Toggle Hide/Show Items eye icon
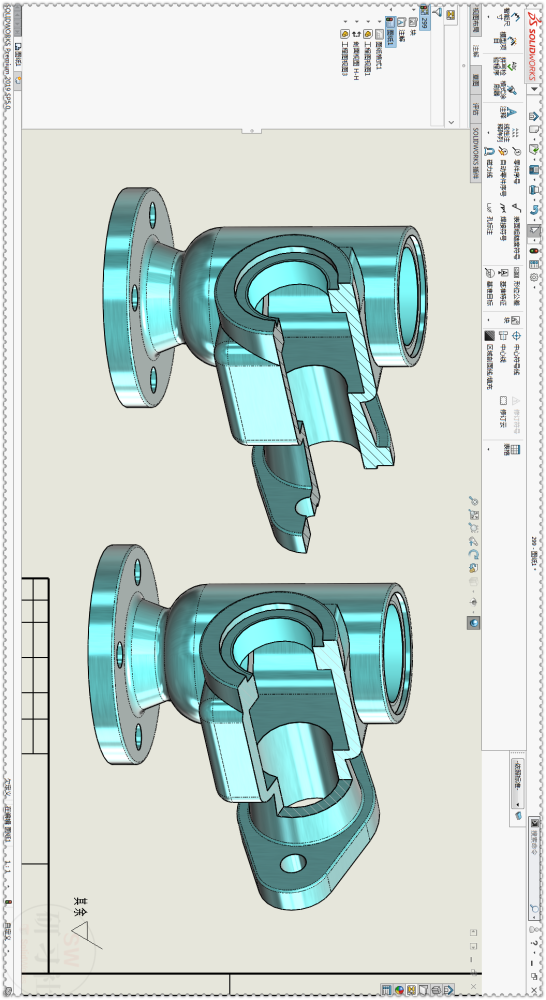This screenshot has height=1000, width=546. 473,602
